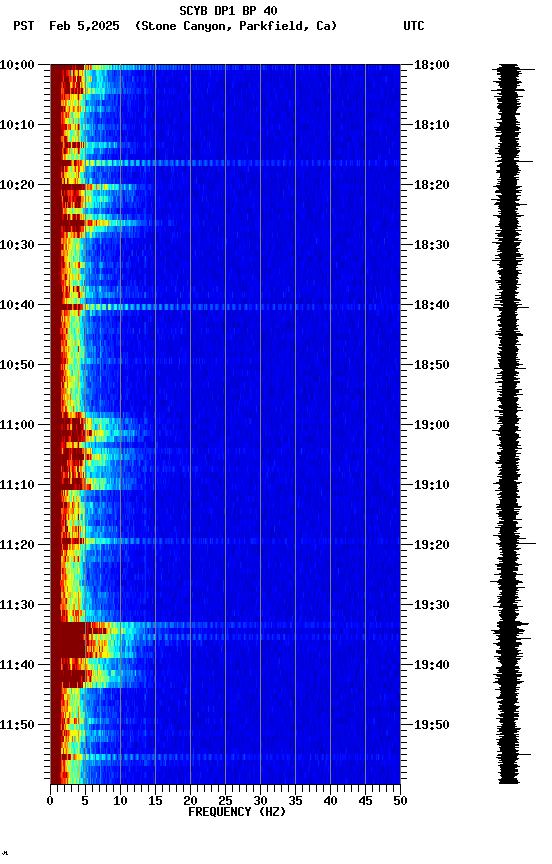Click the '11:30' PST time label
Screen dimensions: 552x864
(x=17, y=605)
